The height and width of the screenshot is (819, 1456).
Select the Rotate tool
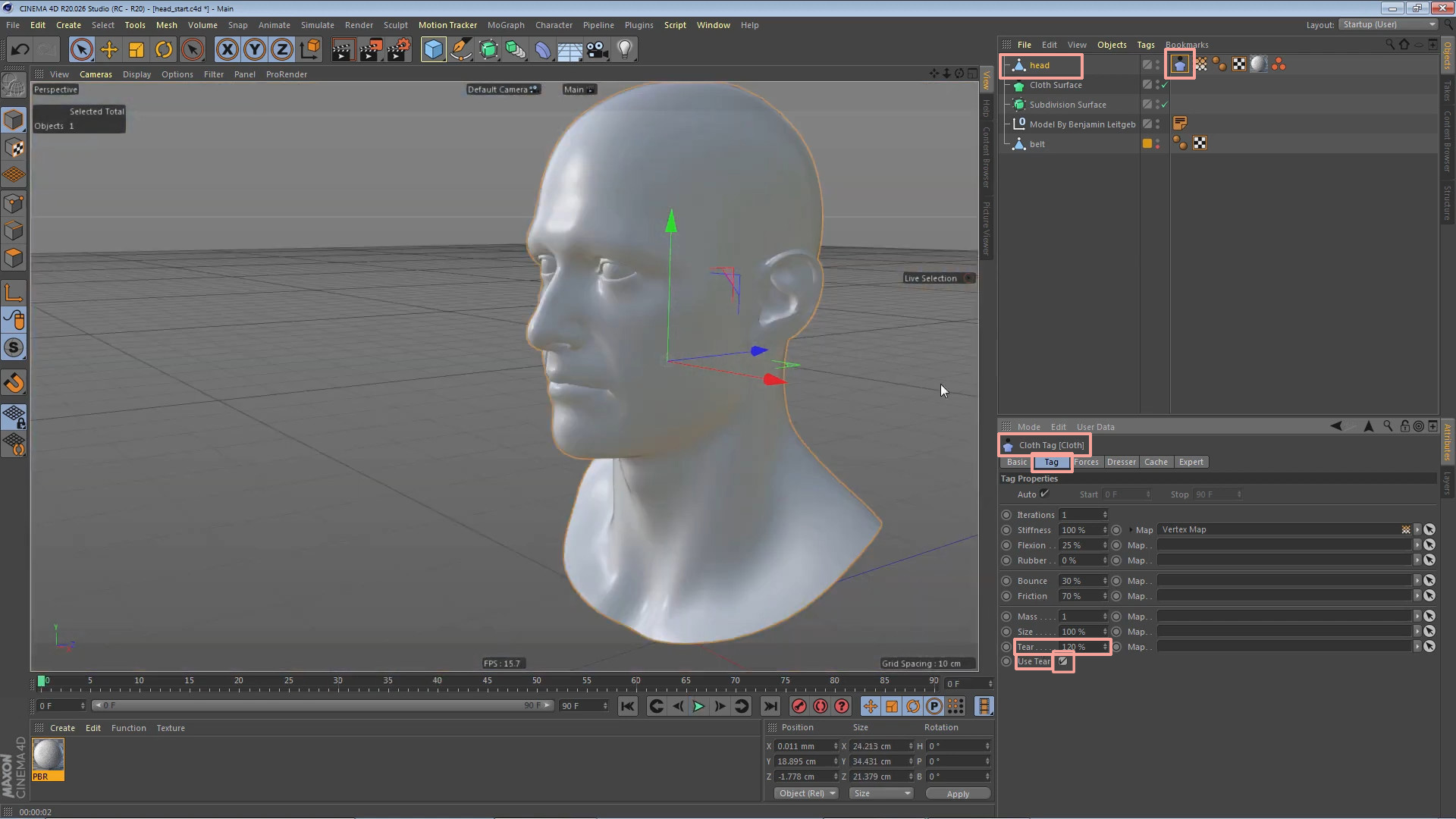coord(164,50)
